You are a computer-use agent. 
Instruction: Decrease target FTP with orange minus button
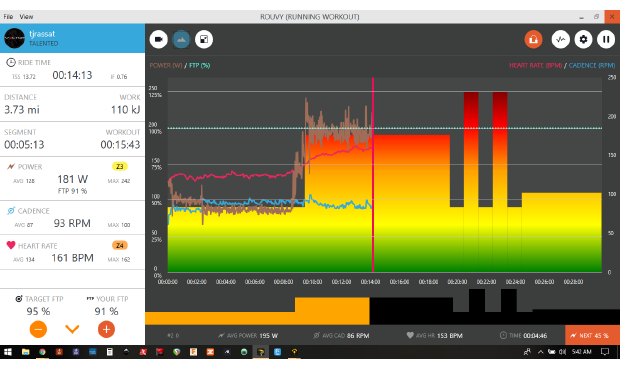[x=38, y=329]
